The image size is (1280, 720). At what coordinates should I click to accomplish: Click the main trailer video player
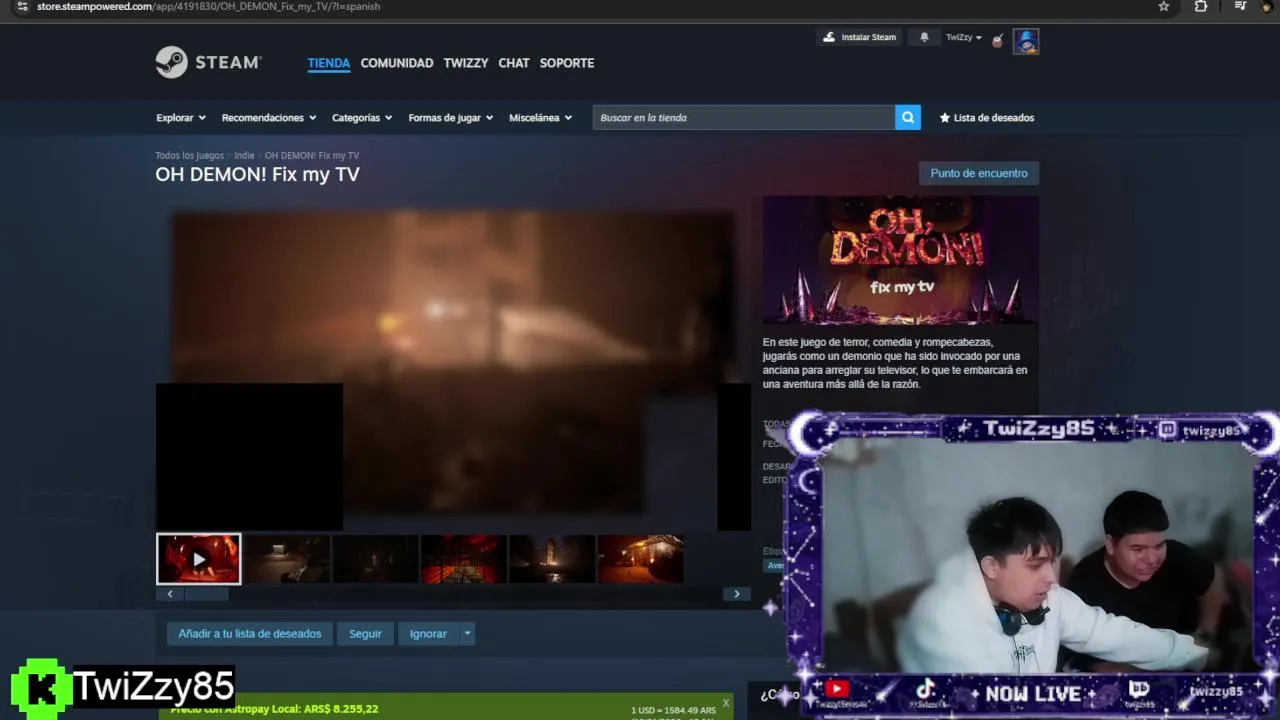[453, 362]
